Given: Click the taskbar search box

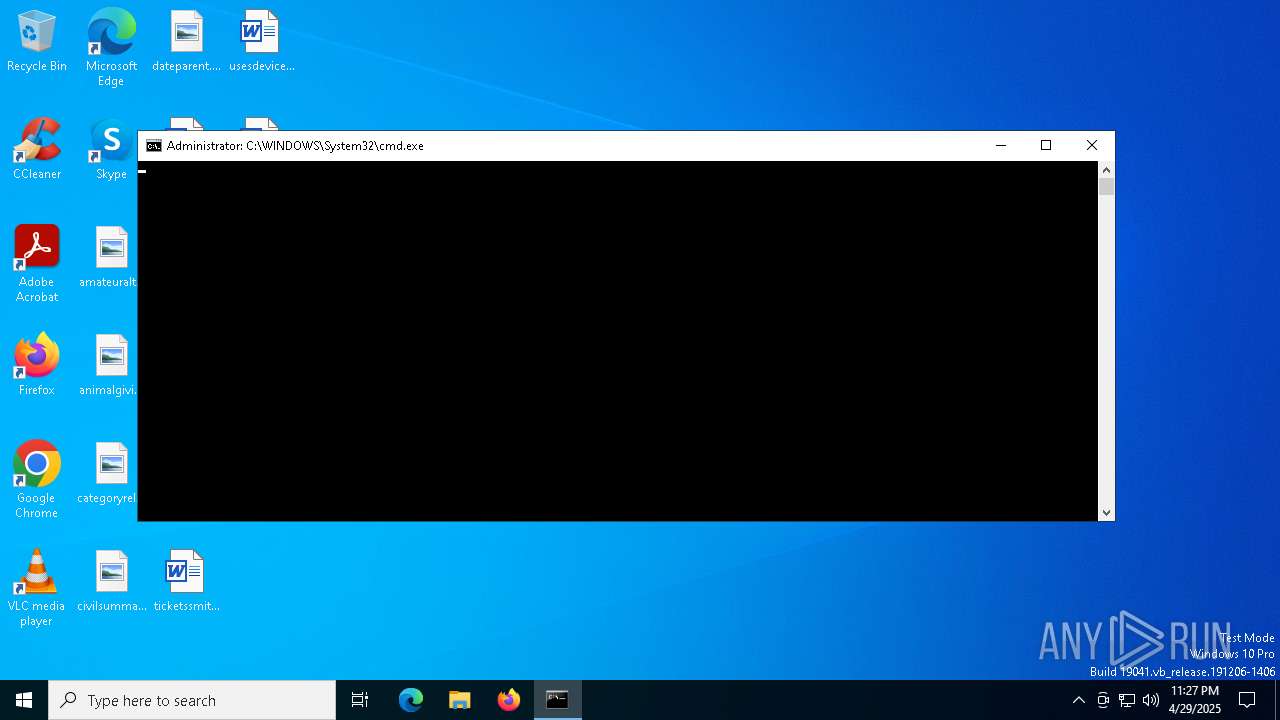Looking at the screenshot, I should pyautogui.click(x=192, y=700).
